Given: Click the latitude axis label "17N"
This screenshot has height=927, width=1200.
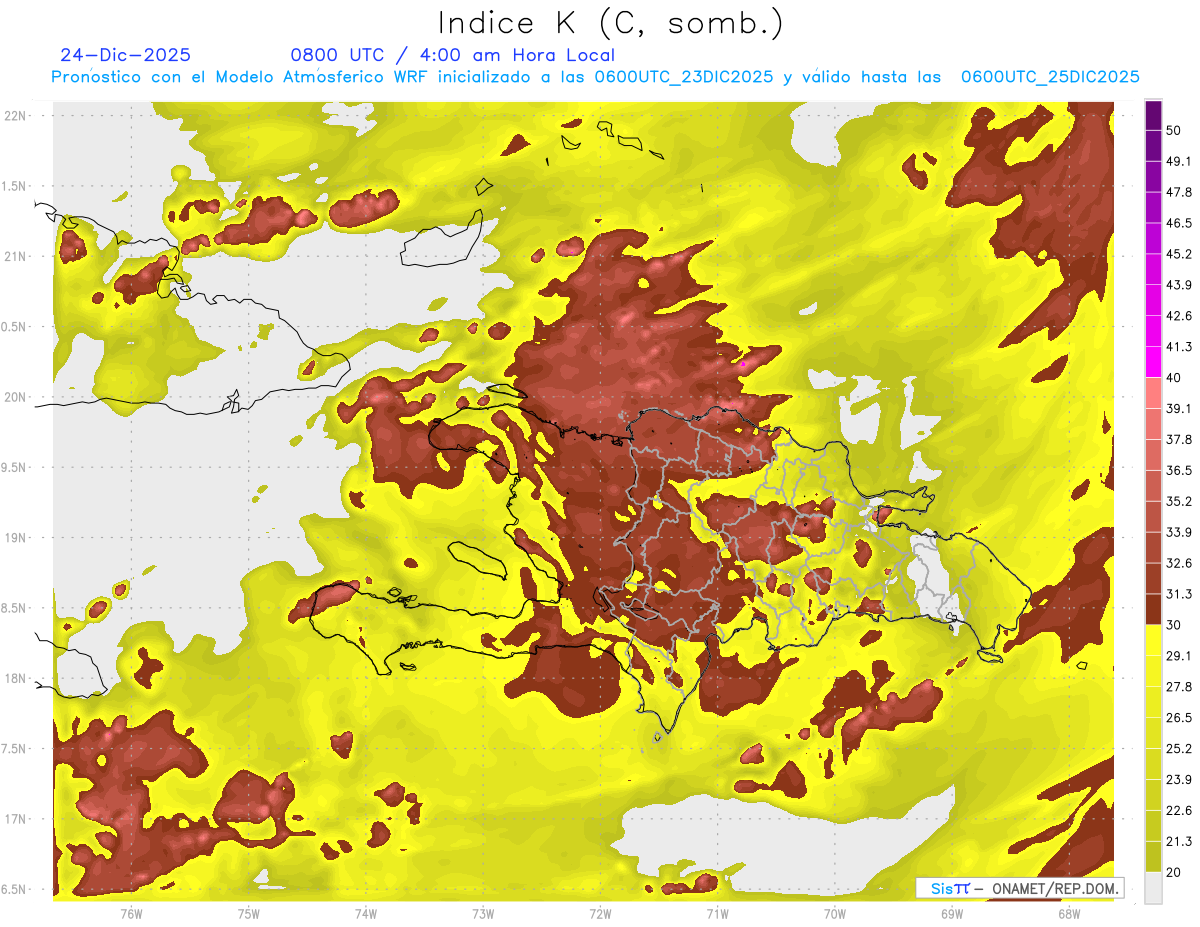Looking at the screenshot, I should [x=15, y=819].
